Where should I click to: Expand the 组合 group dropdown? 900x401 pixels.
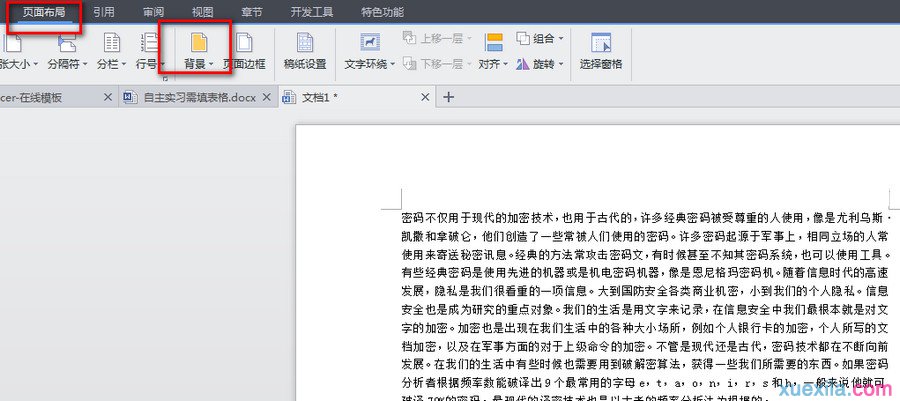coord(563,39)
